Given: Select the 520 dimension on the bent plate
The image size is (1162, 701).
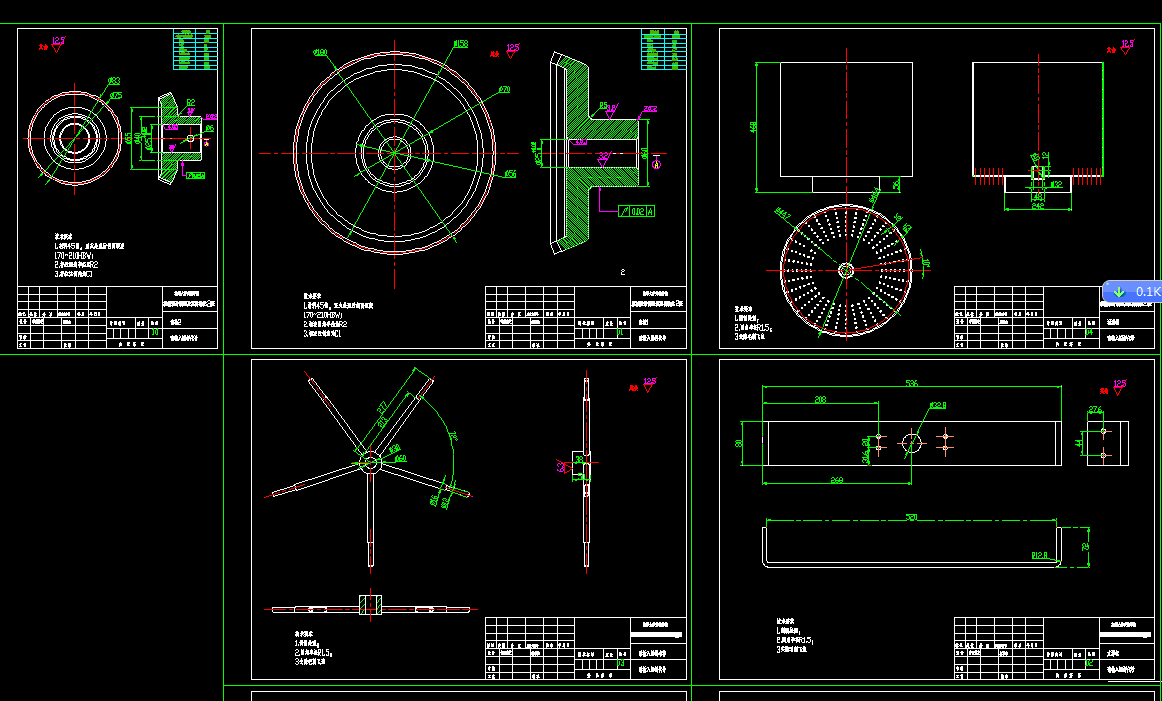Looking at the screenshot, I should coord(912,517).
